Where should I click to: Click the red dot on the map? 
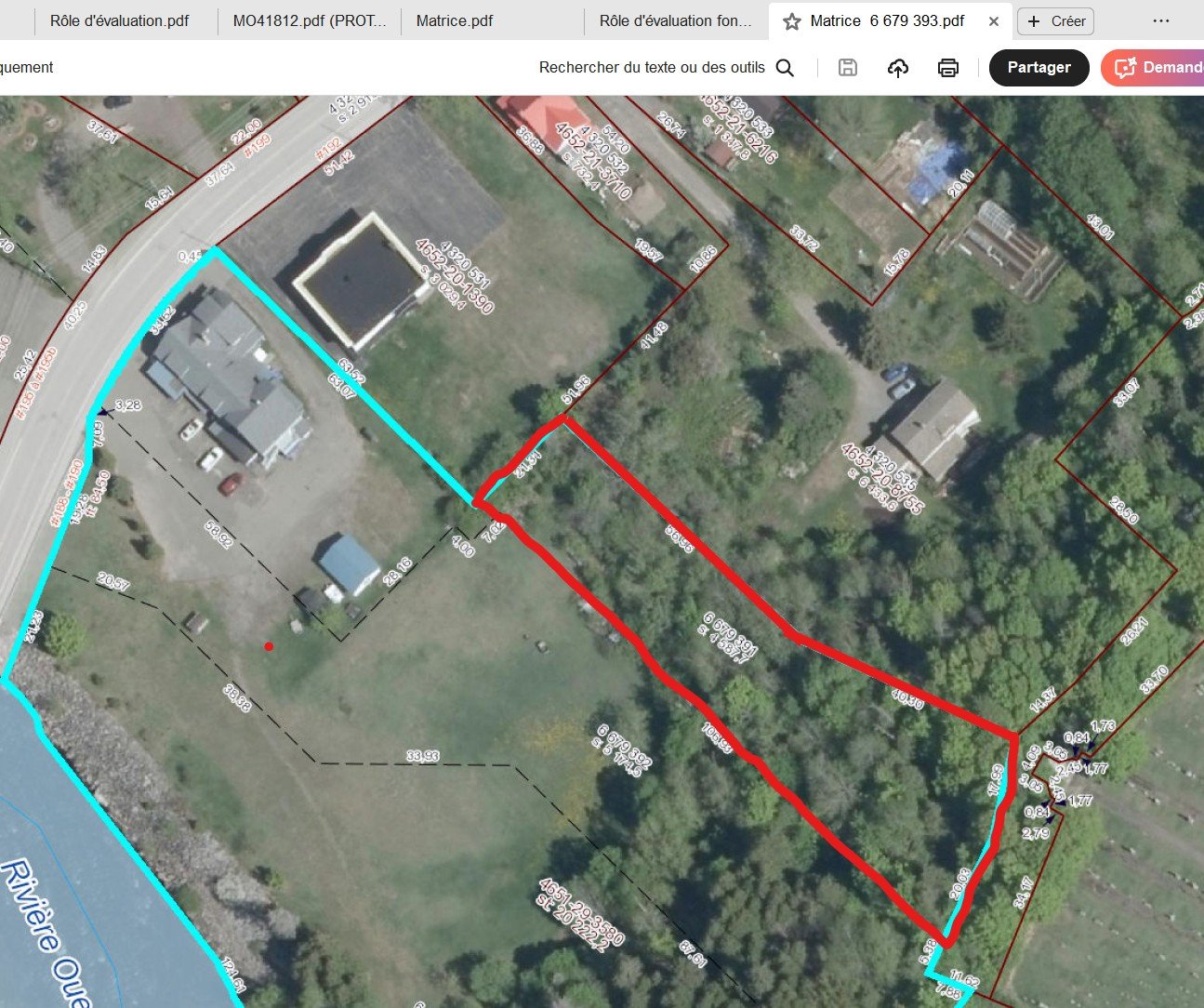click(x=269, y=646)
